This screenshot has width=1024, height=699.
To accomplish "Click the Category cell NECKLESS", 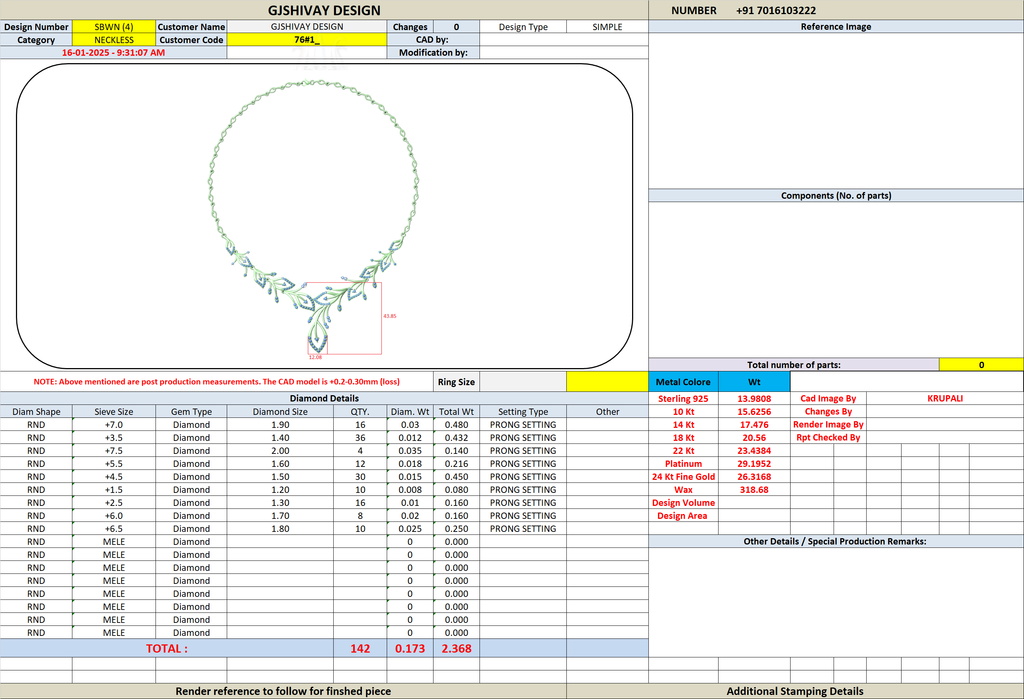I will click(x=114, y=40).
